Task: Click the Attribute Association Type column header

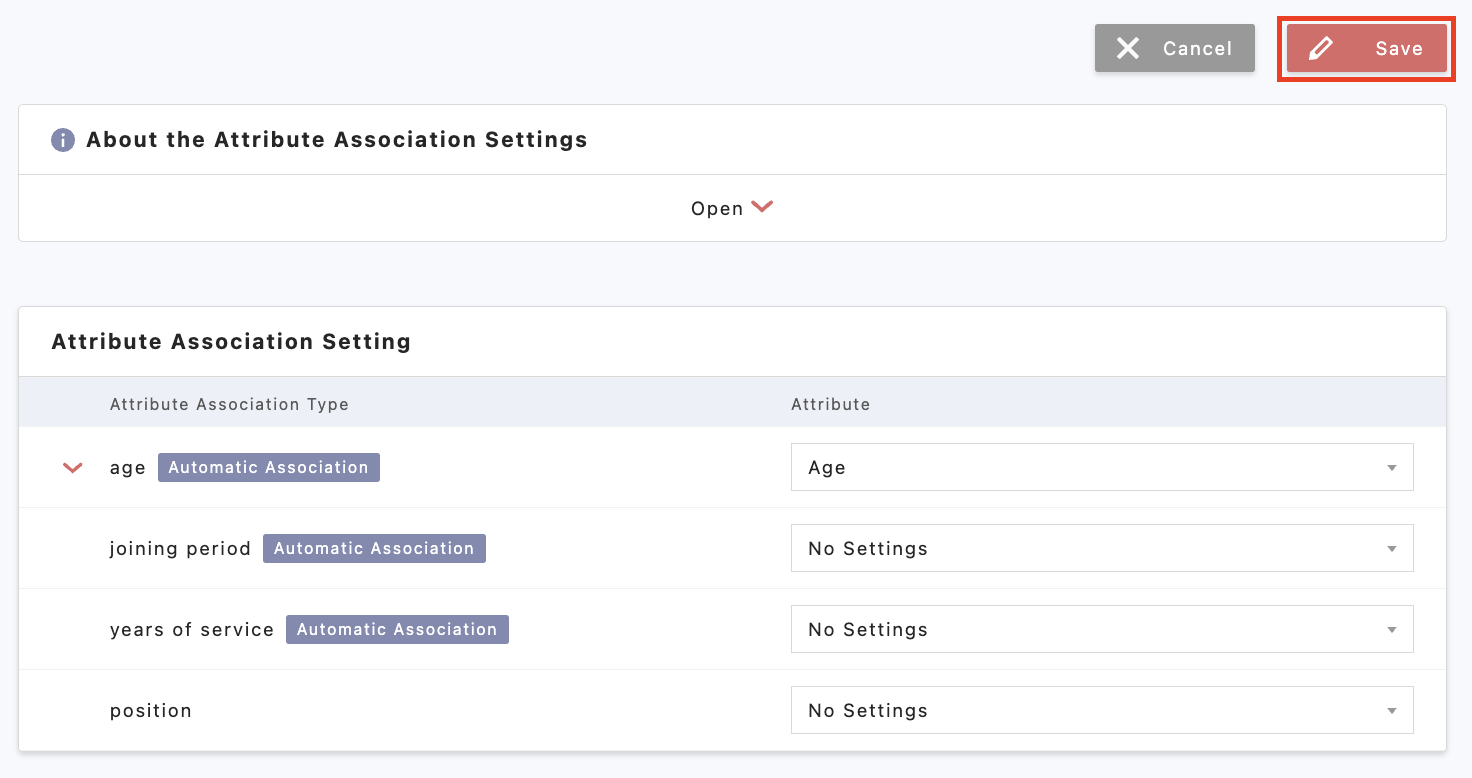Action: (229, 405)
